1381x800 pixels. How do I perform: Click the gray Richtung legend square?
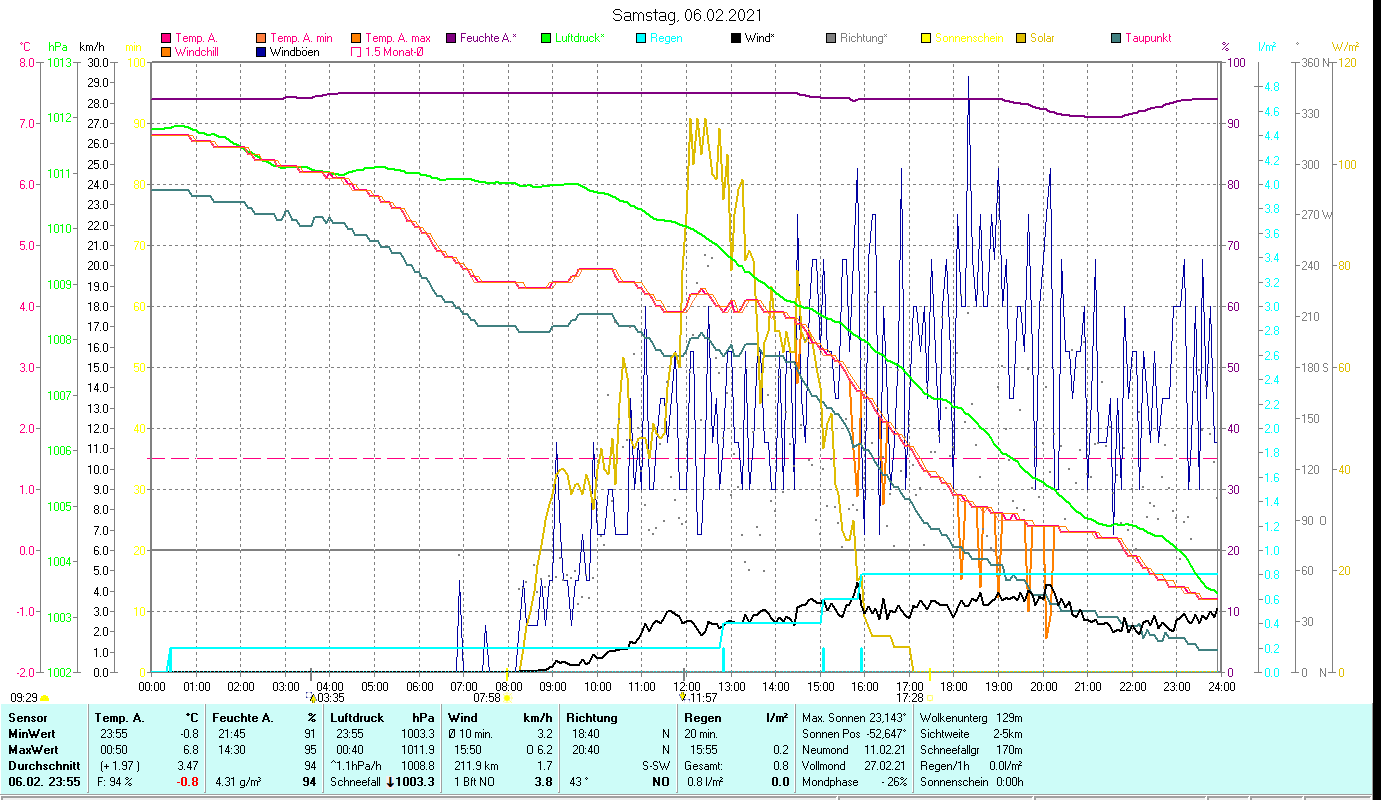pos(831,39)
